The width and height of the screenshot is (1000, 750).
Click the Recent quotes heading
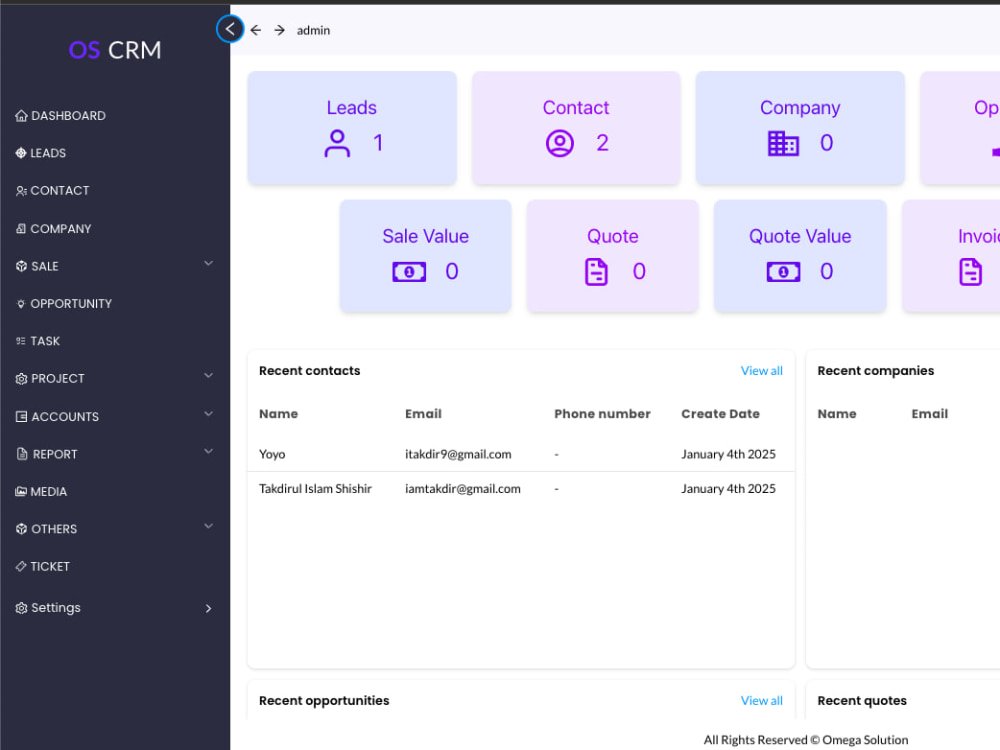coord(862,700)
